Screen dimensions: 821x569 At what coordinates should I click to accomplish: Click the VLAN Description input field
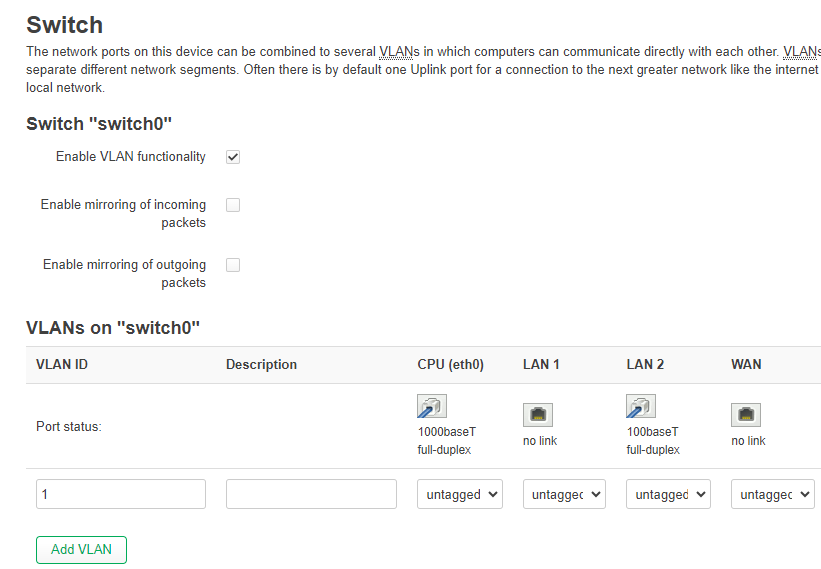[311, 494]
